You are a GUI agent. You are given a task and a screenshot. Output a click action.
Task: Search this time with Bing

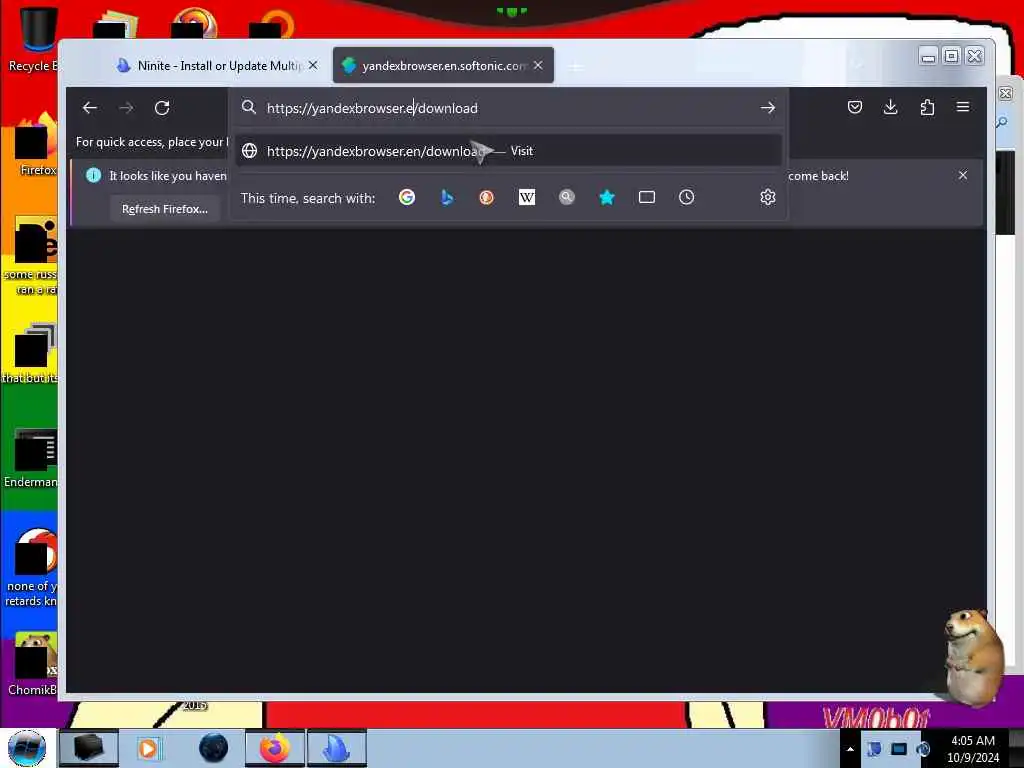(447, 197)
